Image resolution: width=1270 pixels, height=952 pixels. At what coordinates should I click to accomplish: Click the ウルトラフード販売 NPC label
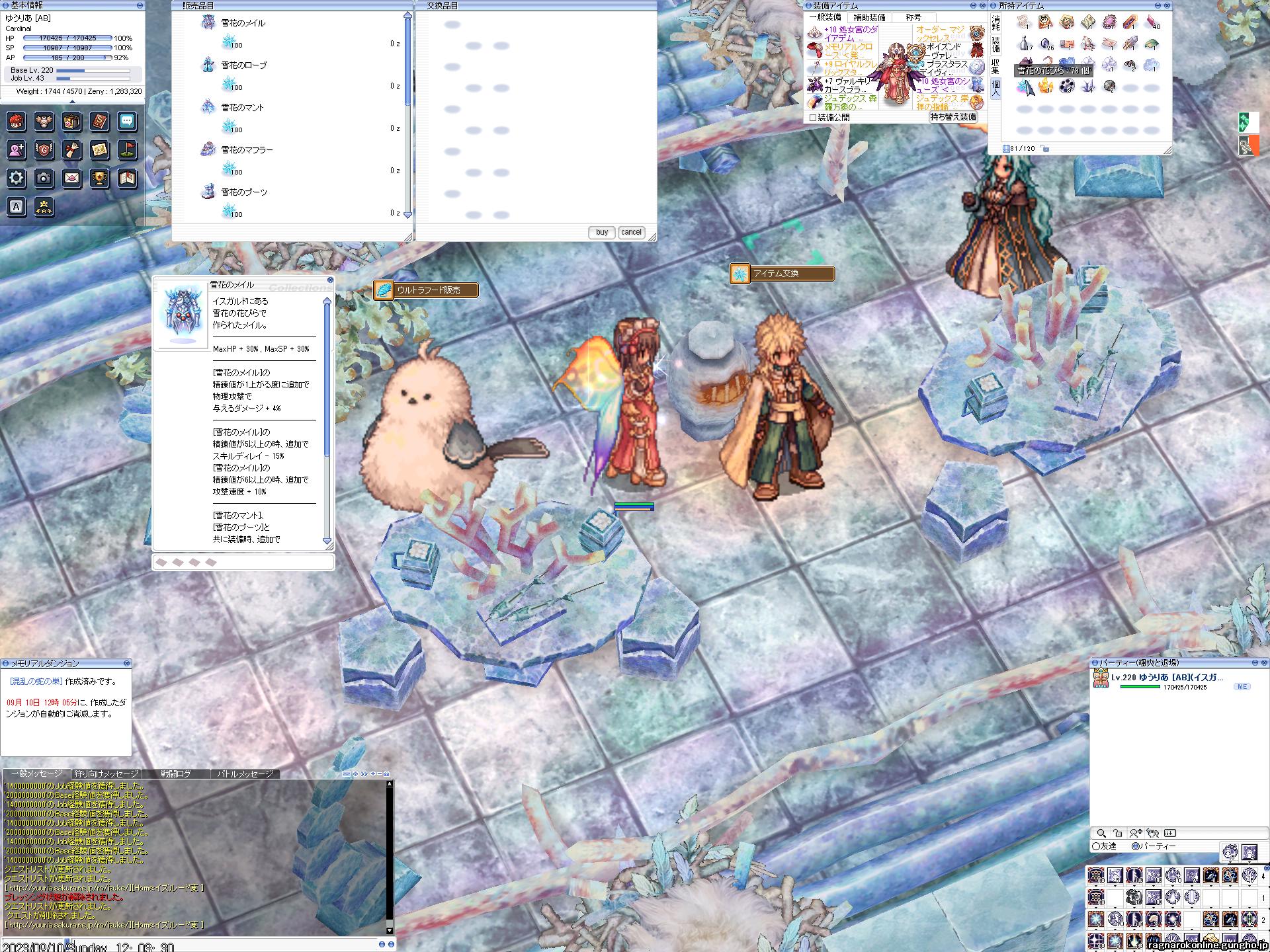[x=426, y=290]
